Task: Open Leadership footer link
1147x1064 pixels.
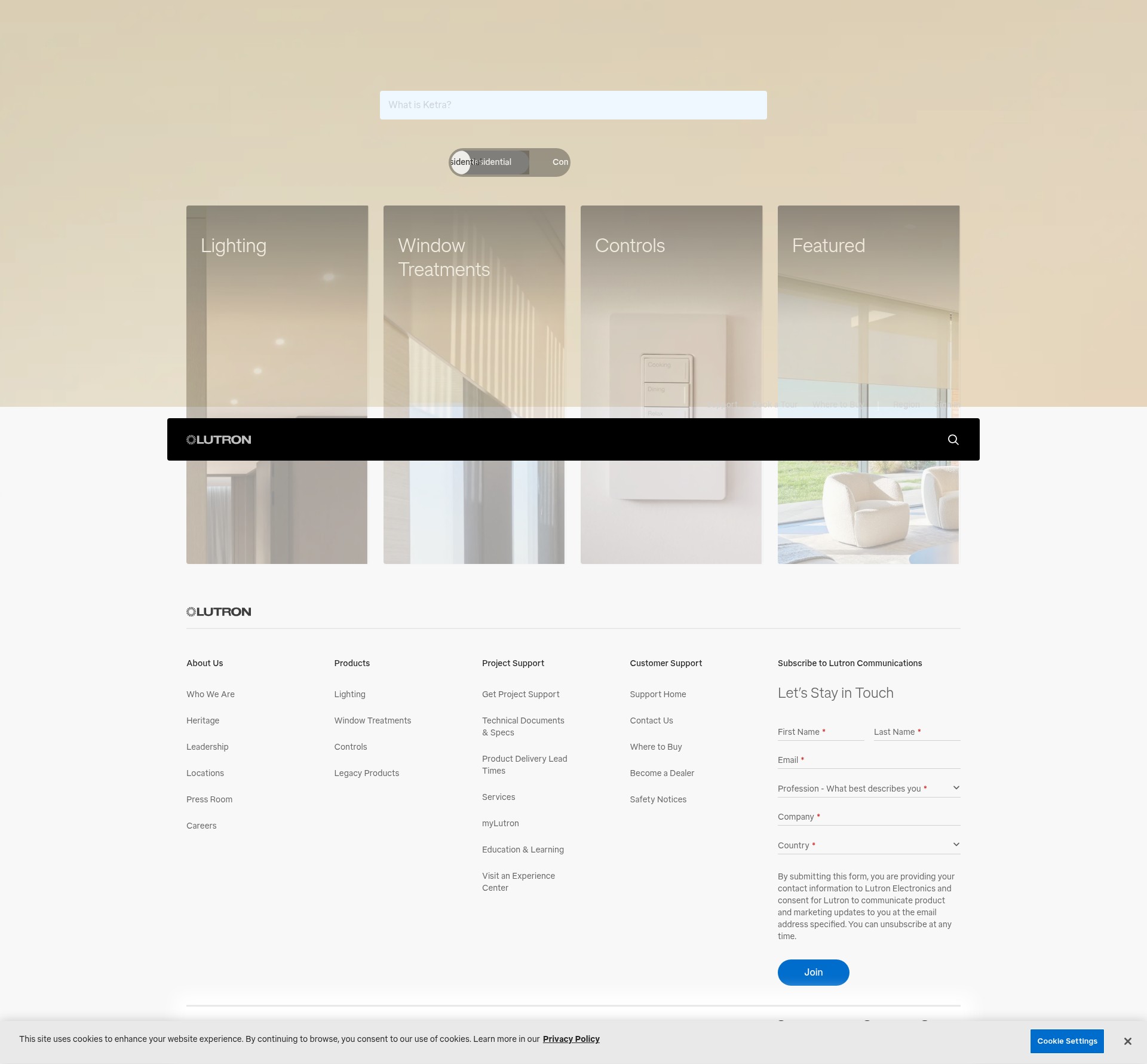Action: tap(207, 747)
